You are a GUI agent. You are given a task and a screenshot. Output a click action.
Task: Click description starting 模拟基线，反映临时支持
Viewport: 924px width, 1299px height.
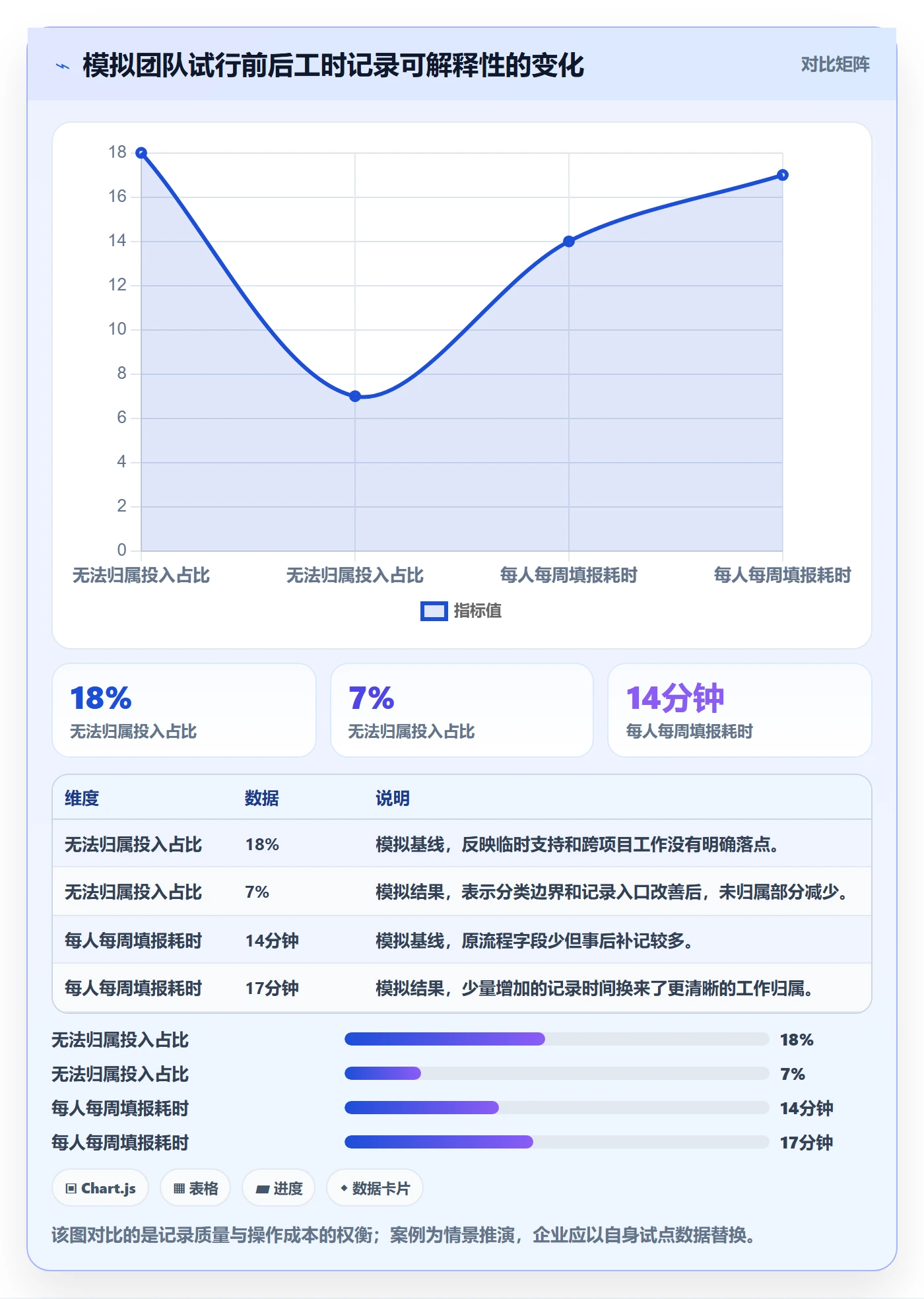578,844
